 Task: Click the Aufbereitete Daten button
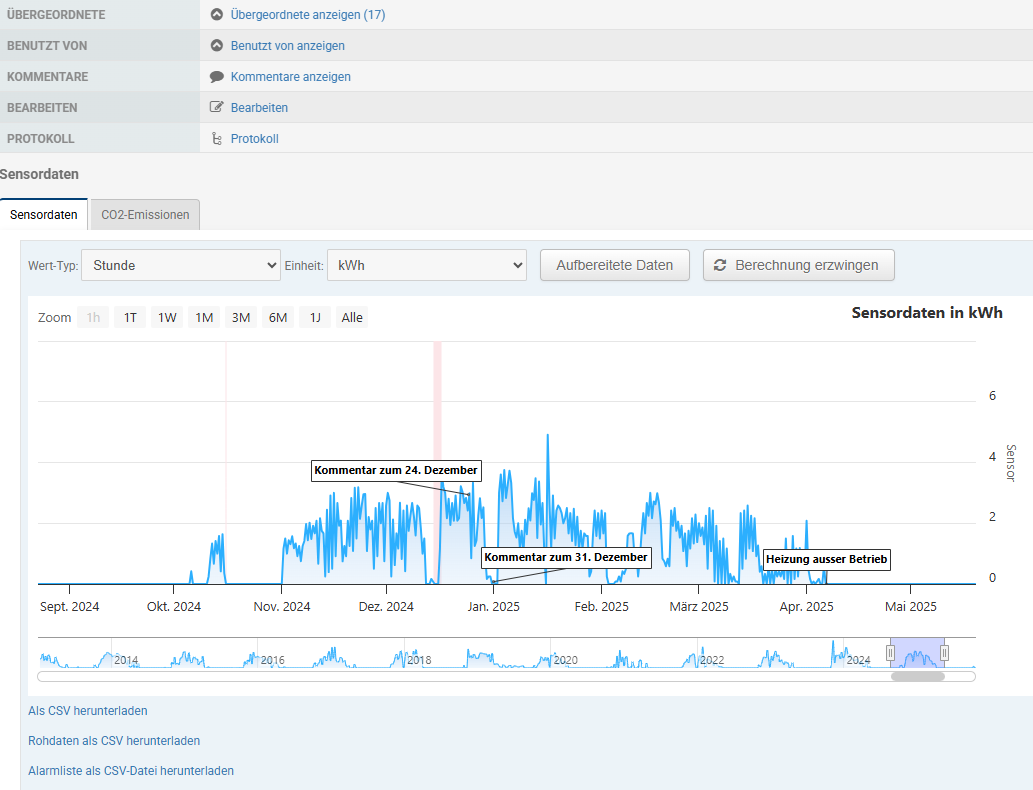[x=614, y=265]
